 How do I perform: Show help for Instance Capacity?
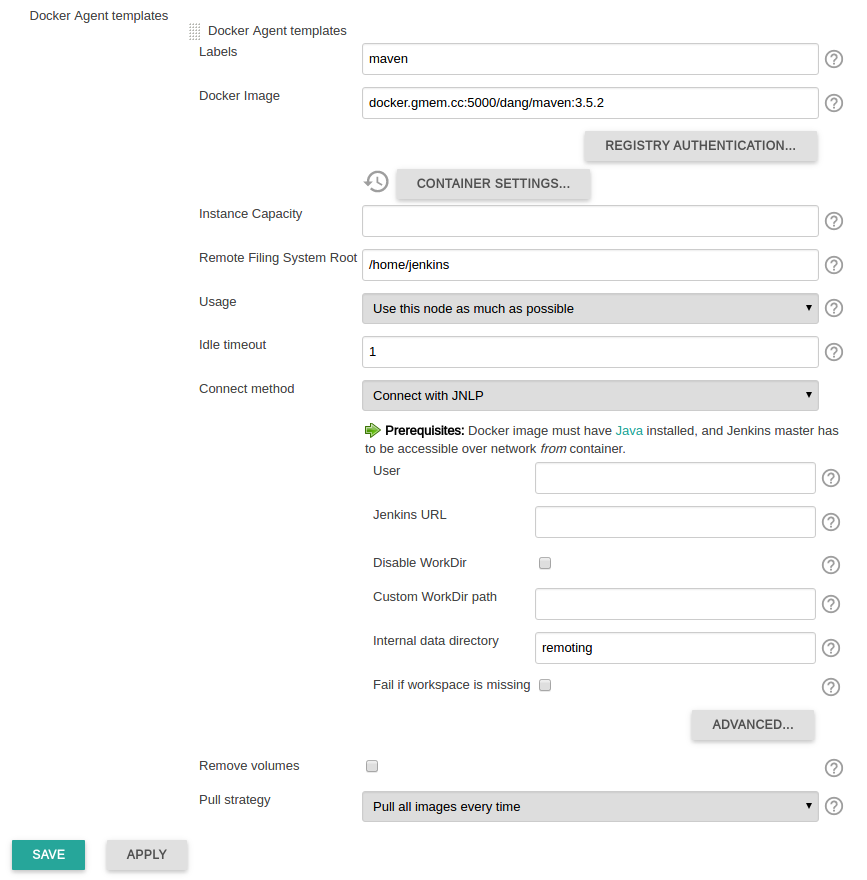[x=834, y=222]
